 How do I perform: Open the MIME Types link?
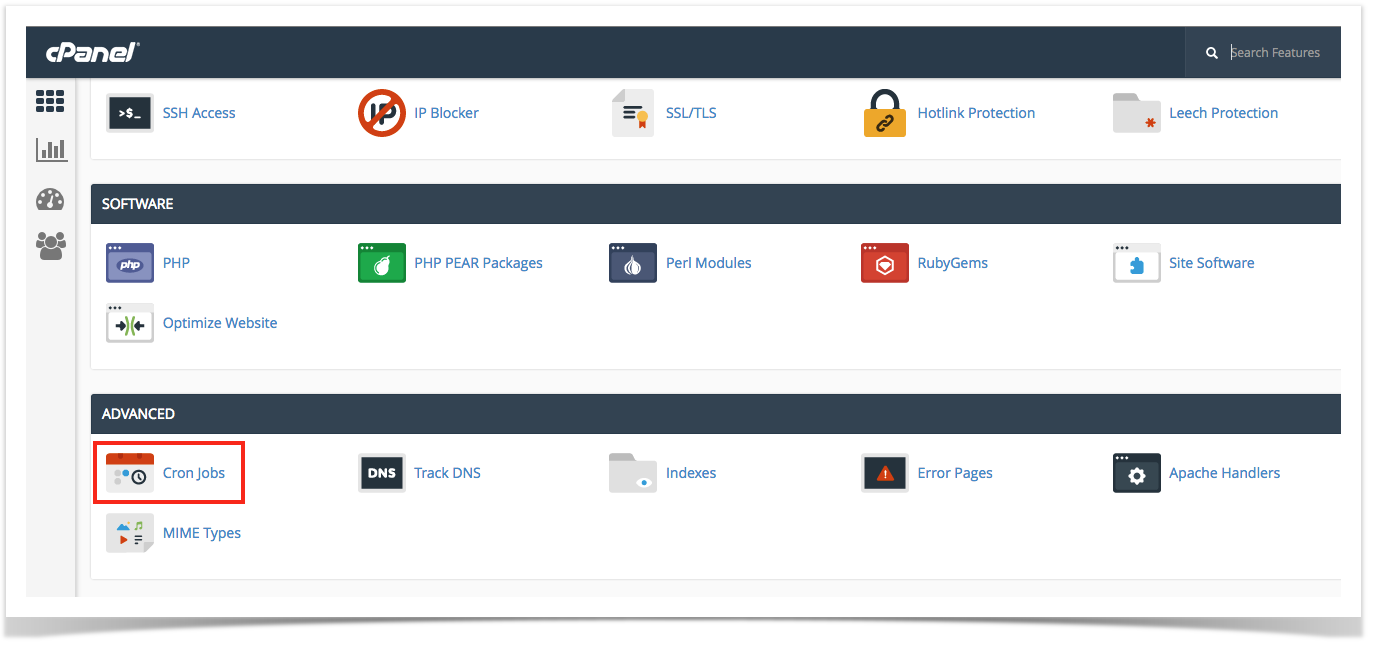(x=202, y=533)
